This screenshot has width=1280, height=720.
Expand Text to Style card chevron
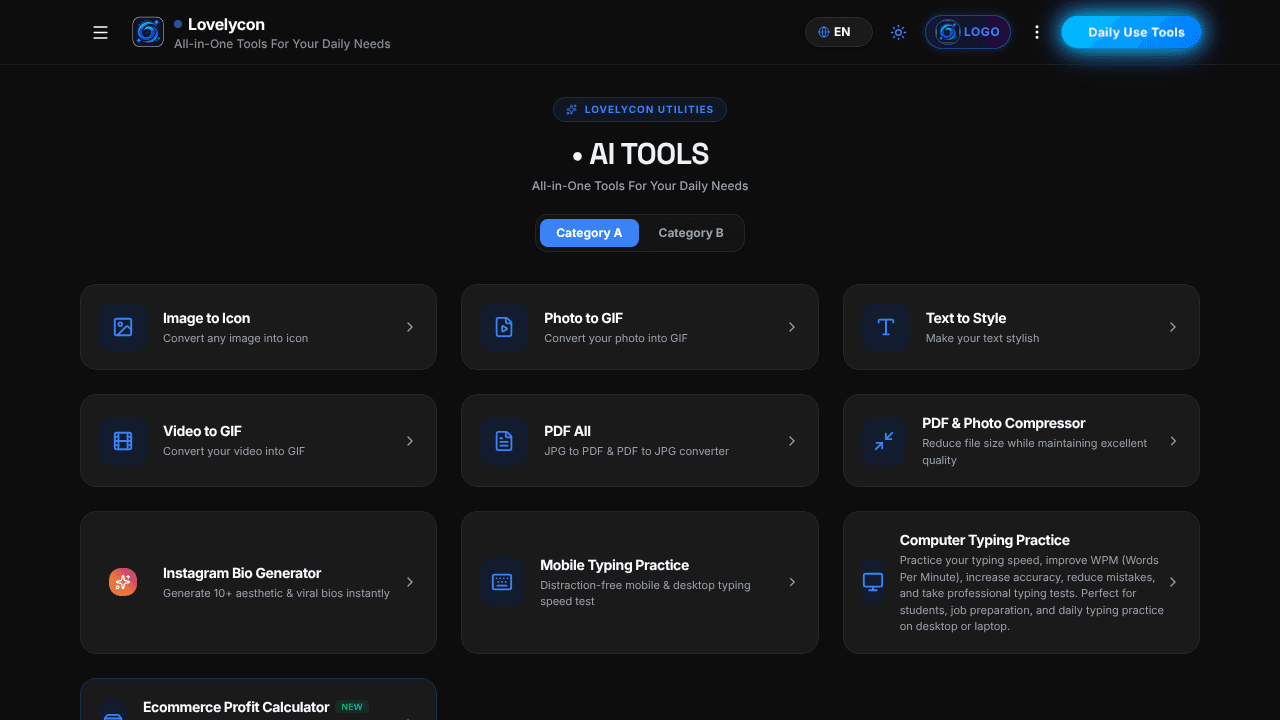tap(1173, 327)
